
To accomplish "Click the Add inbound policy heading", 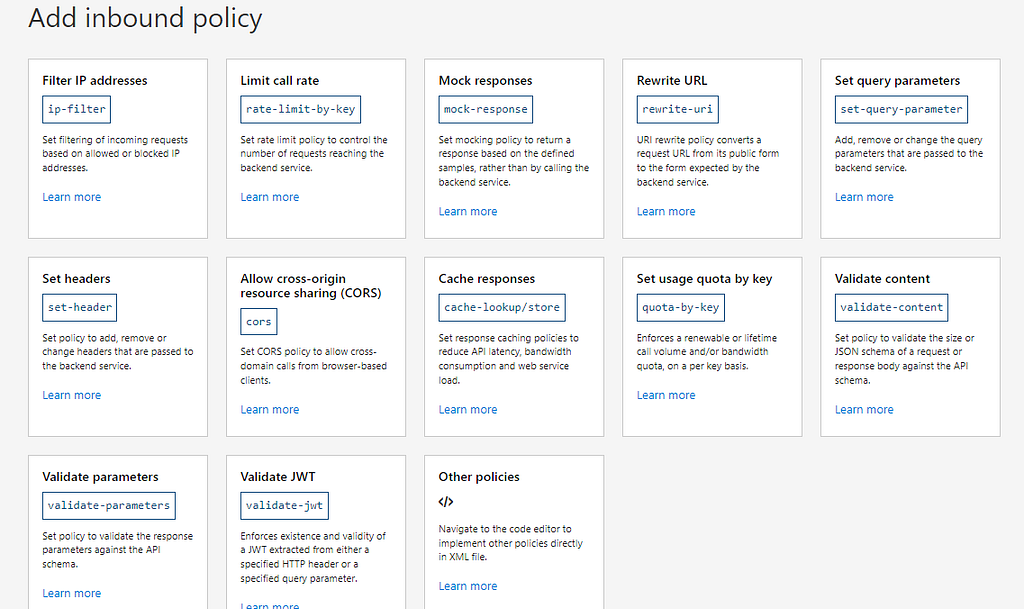I will (x=145, y=18).
